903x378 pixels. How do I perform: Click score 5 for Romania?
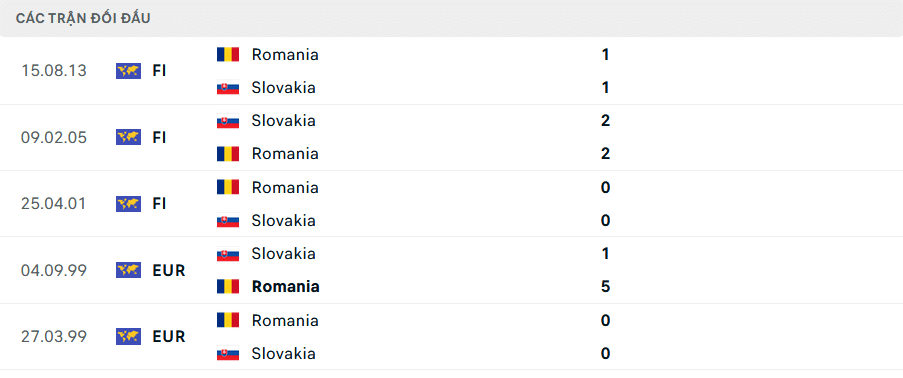605,286
